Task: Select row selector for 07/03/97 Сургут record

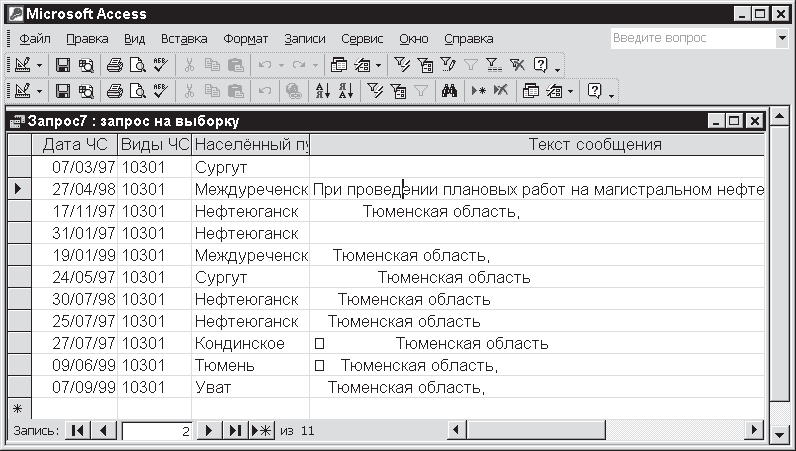Action: (x=17, y=167)
